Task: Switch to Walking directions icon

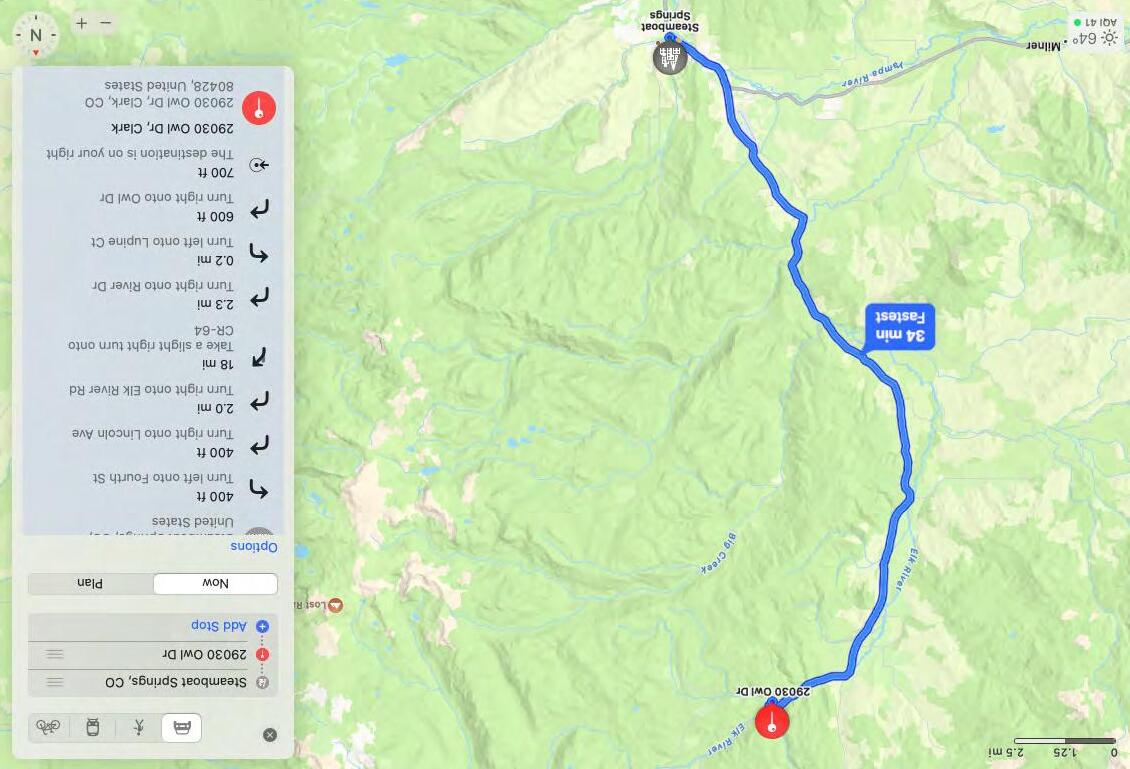Action: (x=138, y=727)
